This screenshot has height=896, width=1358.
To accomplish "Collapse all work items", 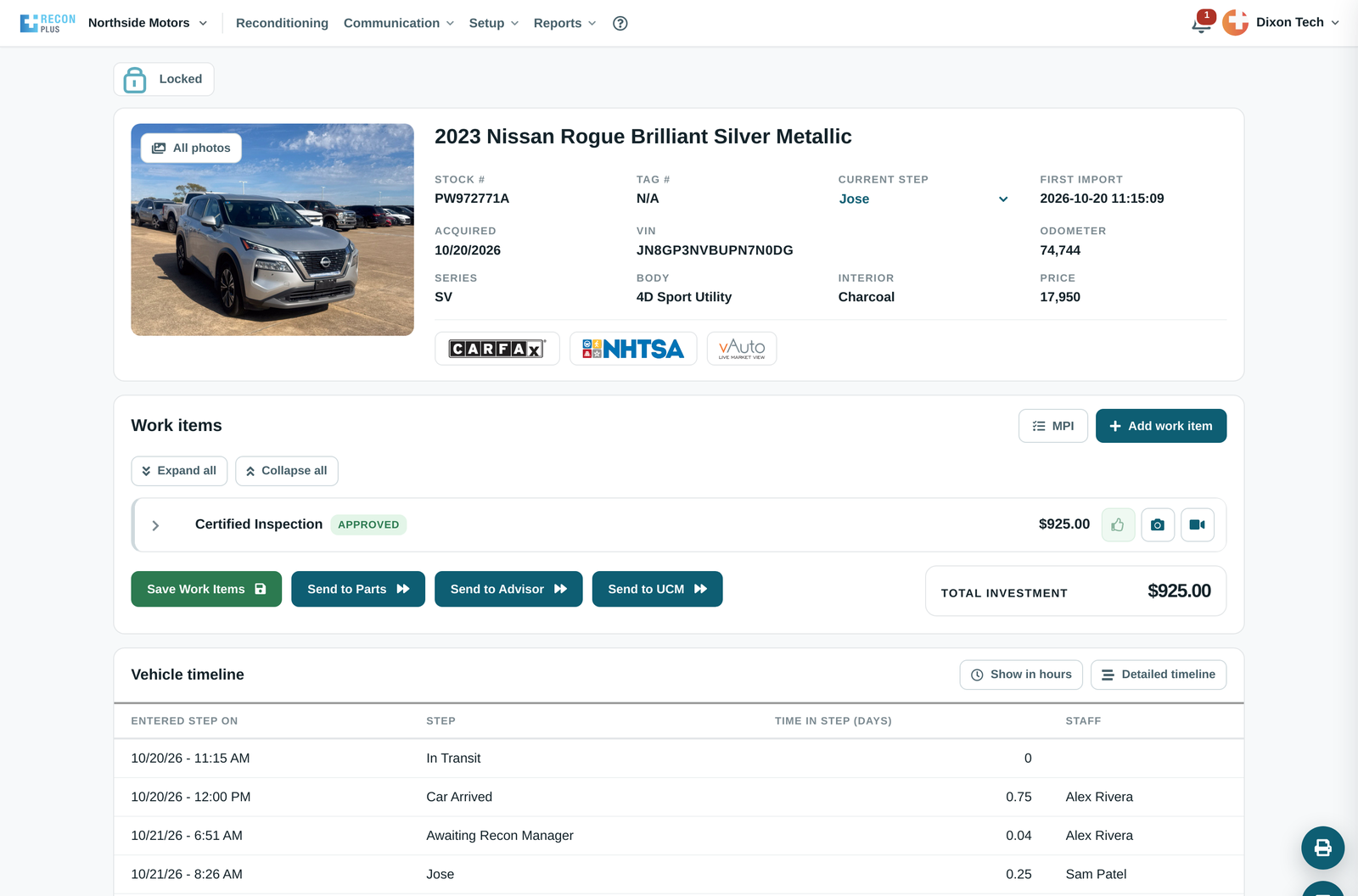I will pos(286,471).
